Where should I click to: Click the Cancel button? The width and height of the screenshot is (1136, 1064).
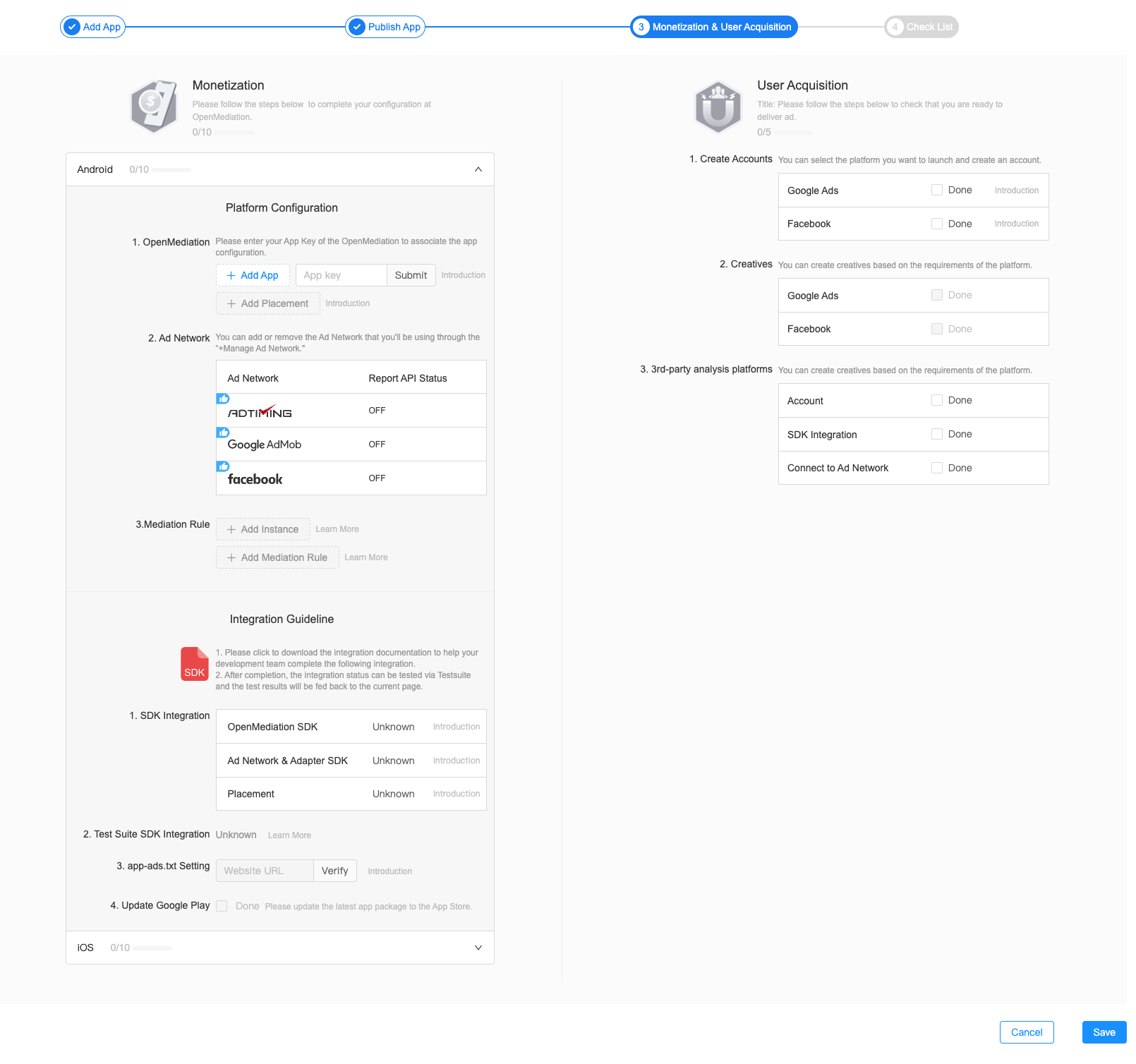pos(1027,1032)
